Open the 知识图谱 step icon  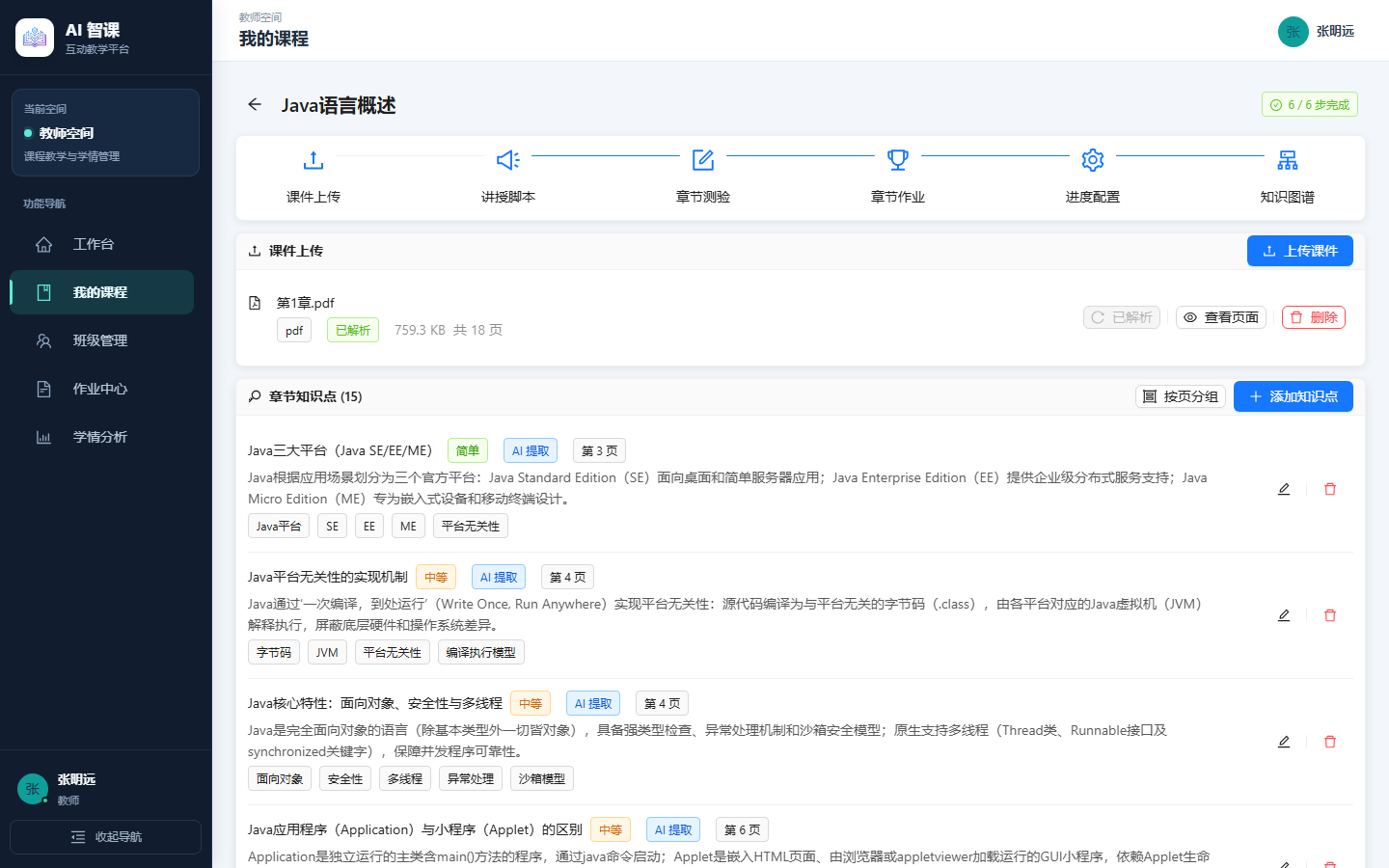(1288, 159)
